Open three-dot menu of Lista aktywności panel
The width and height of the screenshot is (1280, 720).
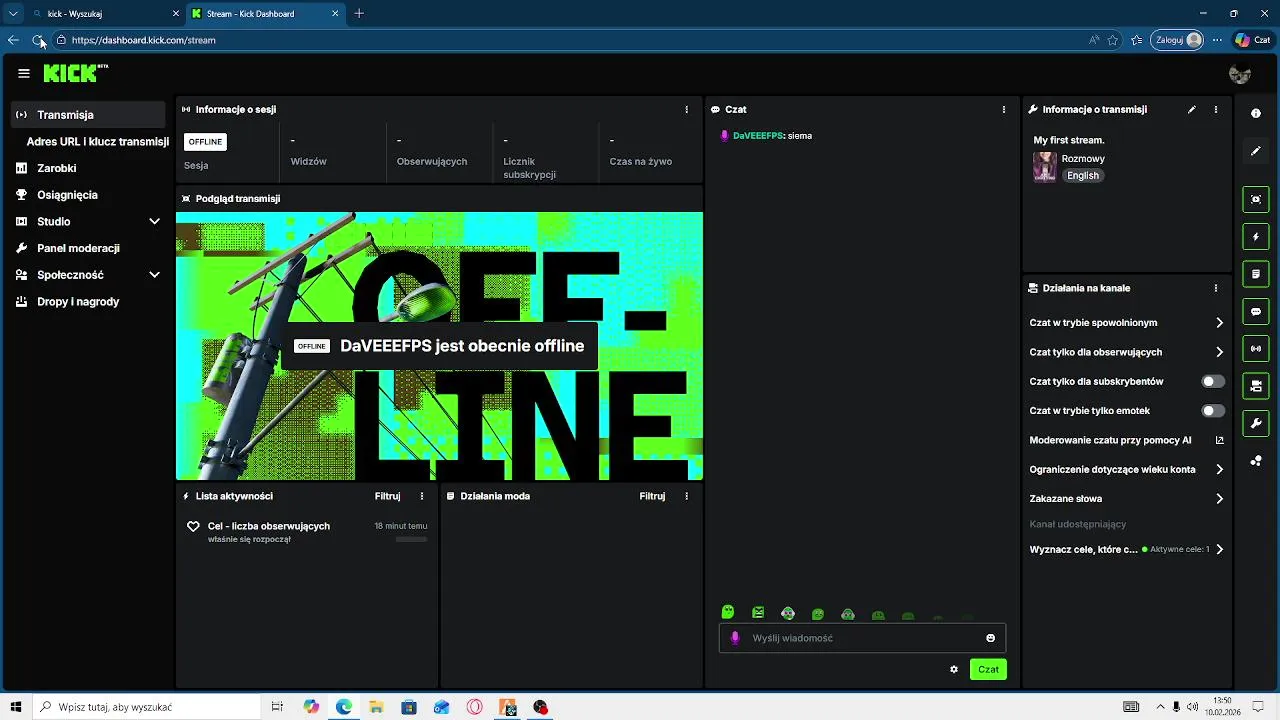point(422,496)
